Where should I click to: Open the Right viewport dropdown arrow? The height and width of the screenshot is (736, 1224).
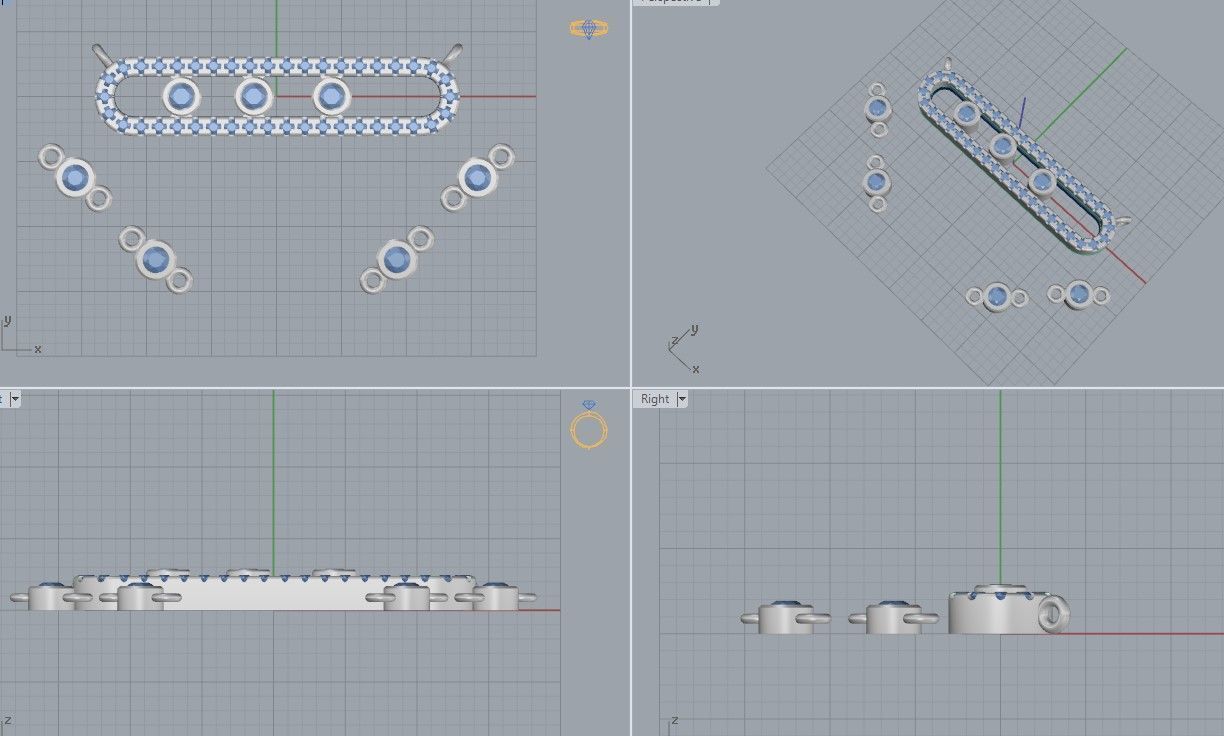(x=682, y=399)
